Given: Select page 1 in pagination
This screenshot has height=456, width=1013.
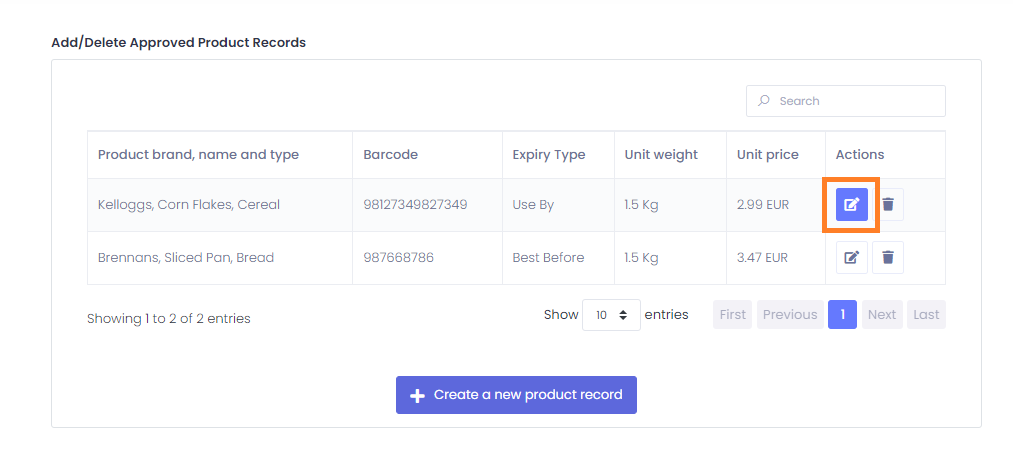Looking at the screenshot, I should 842,315.
